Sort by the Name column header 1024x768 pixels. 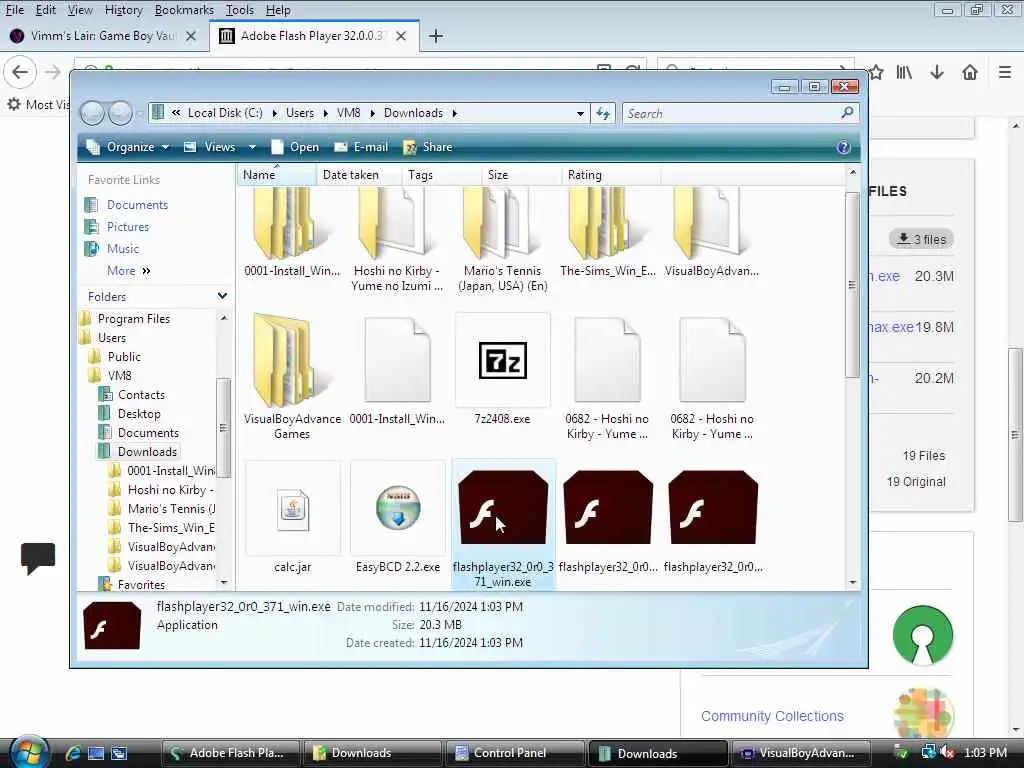point(276,175)
